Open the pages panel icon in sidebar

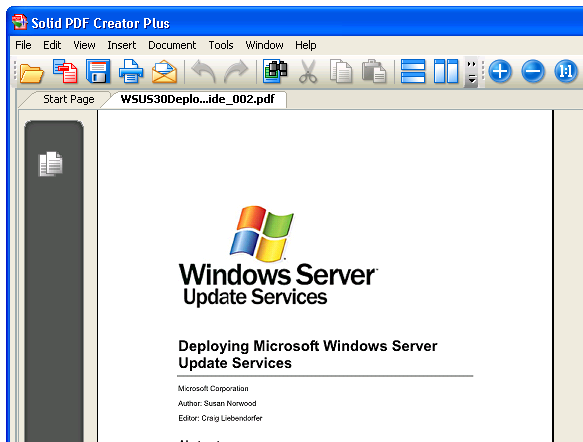click(x=51, y=164)
